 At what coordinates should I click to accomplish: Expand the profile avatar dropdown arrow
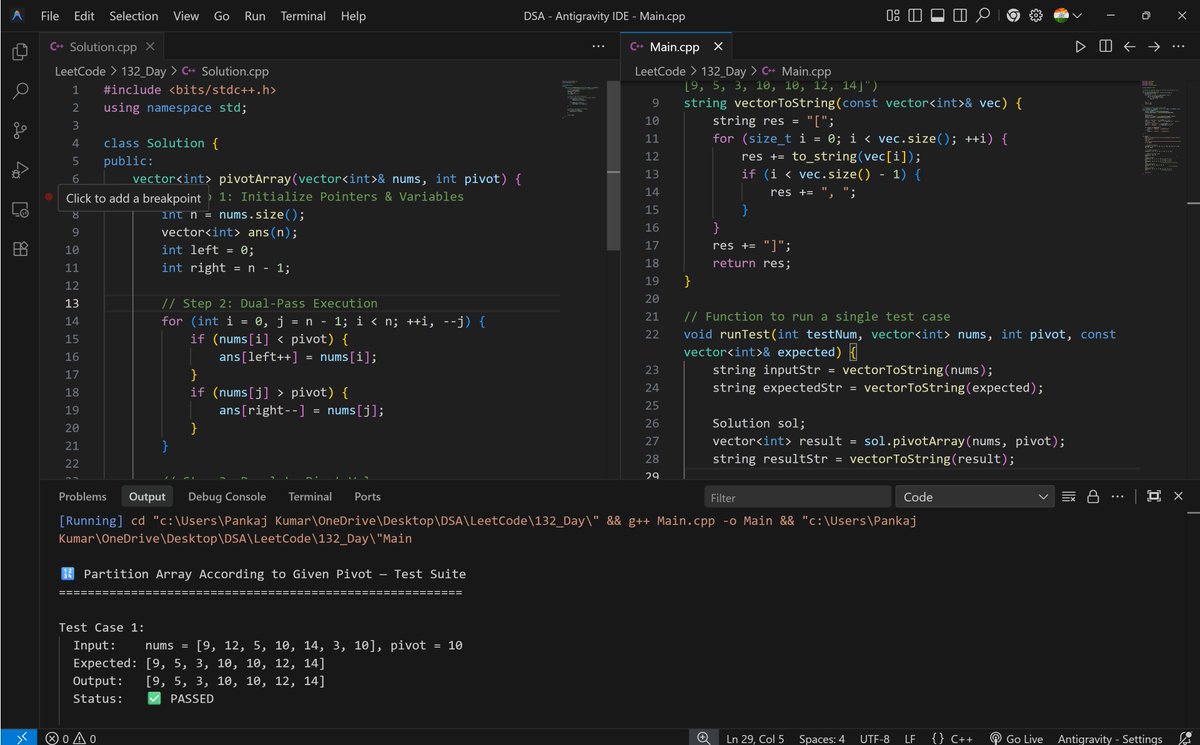tap(1078, 16)
